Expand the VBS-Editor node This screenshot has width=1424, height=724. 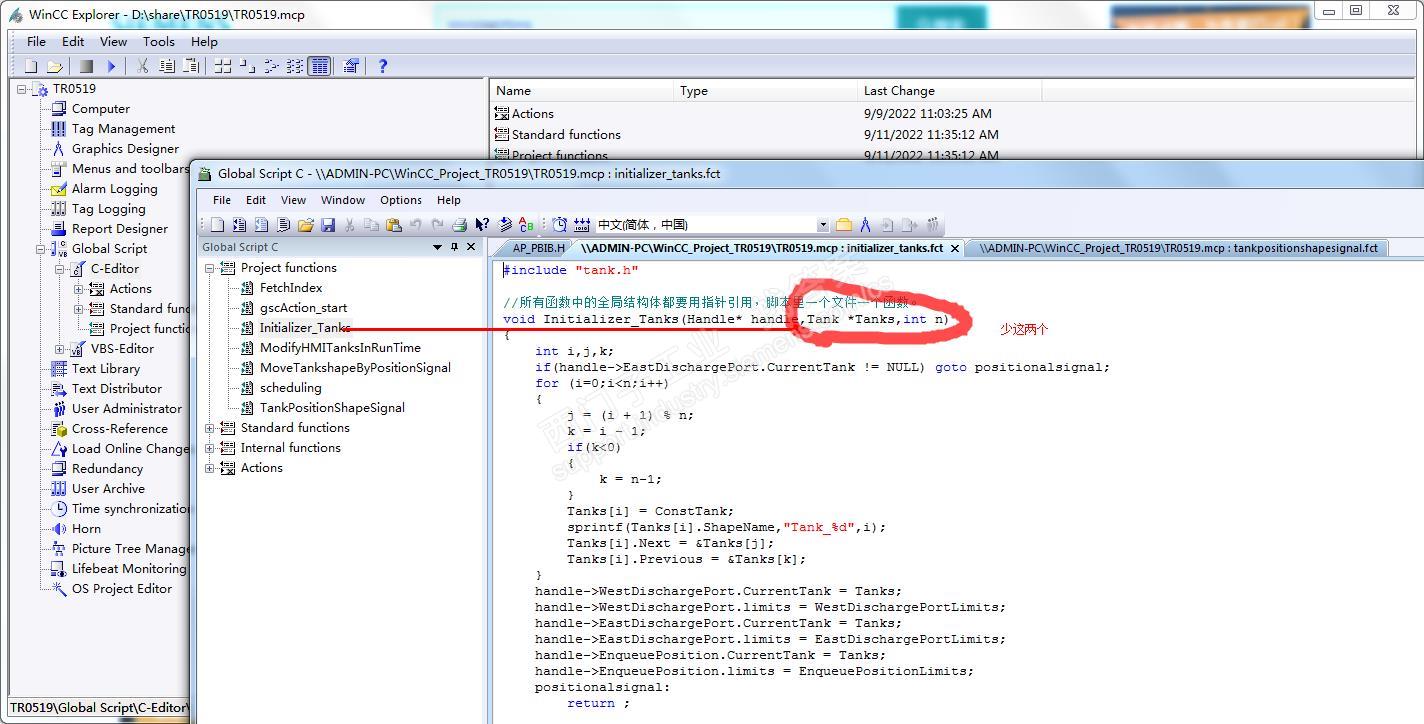click(x=60, y=349)
